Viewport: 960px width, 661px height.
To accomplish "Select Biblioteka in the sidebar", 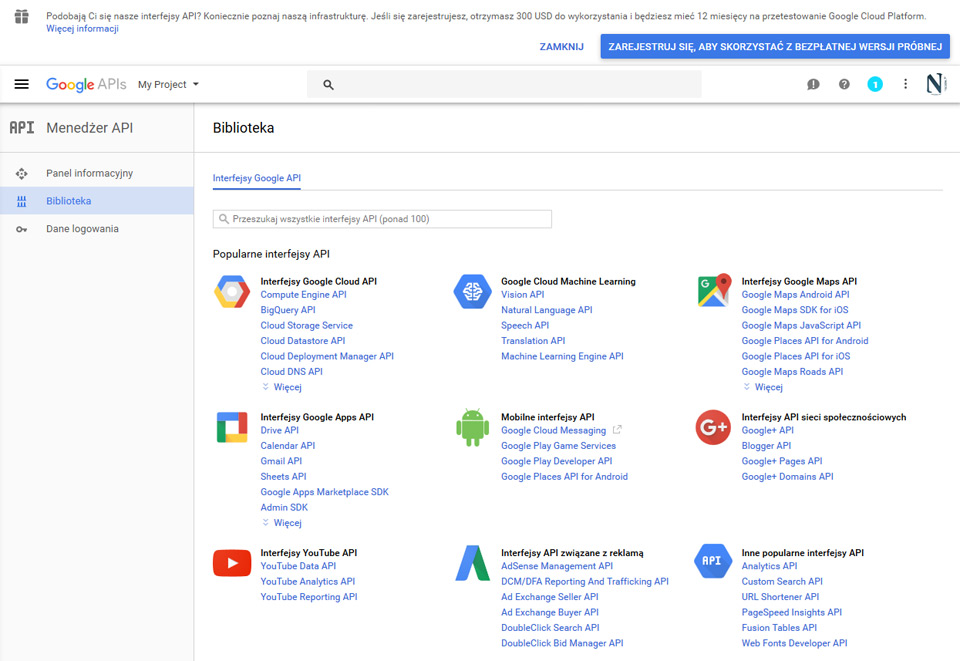I will click(97, 201).
